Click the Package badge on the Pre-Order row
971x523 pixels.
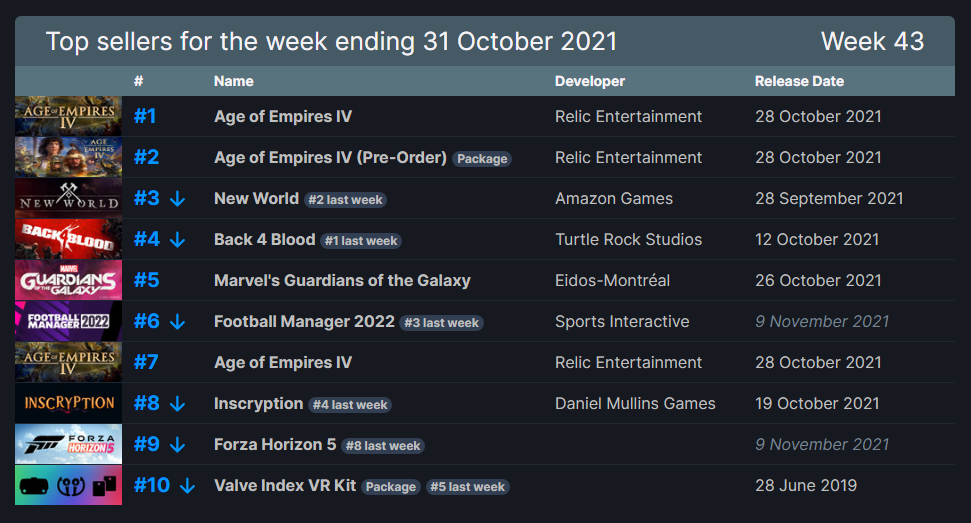tap(482, 159)
